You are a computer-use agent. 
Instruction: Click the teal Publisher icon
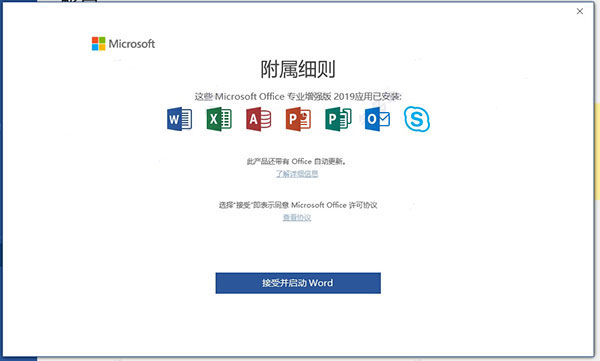(x=338, y=119)
